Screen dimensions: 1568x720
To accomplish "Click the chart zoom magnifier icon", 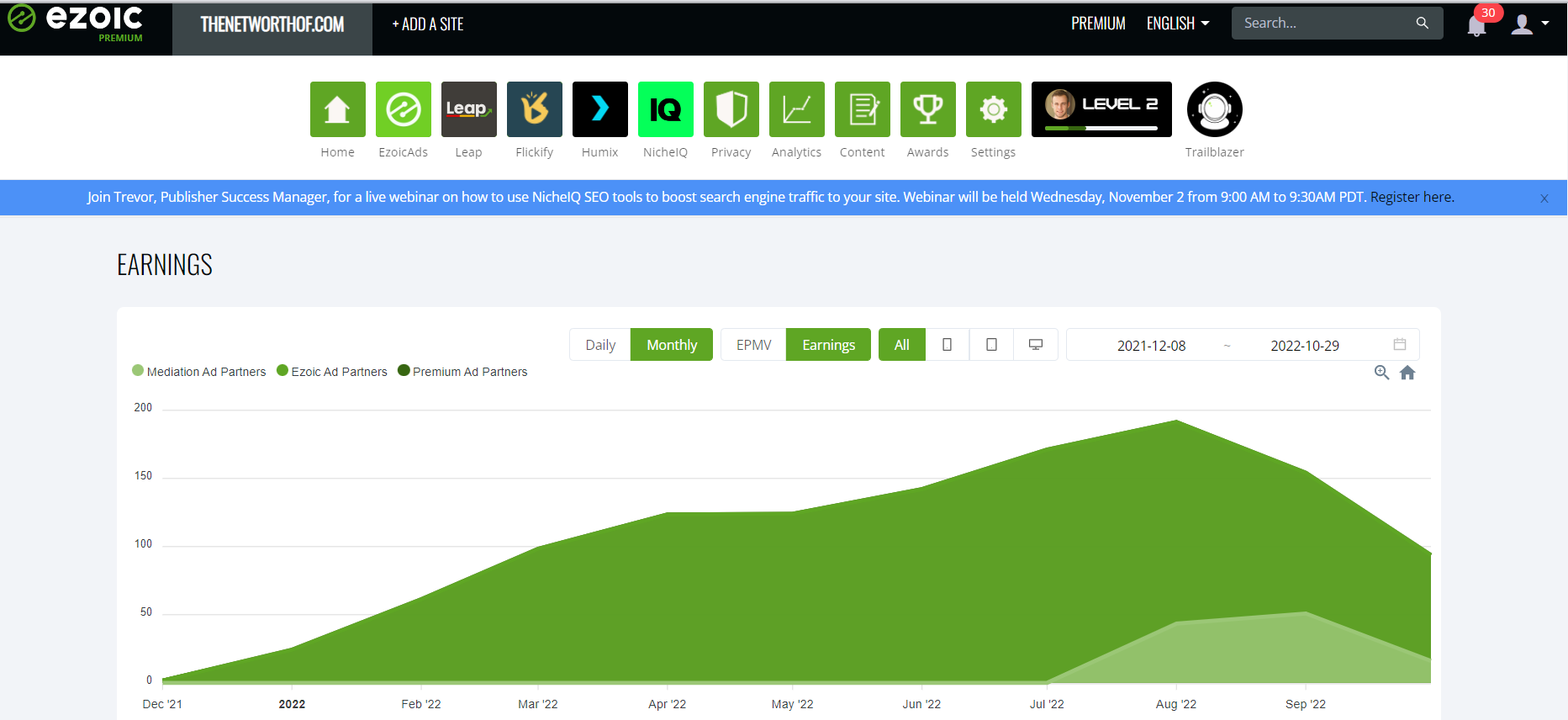I will (x=1381, y=373).
